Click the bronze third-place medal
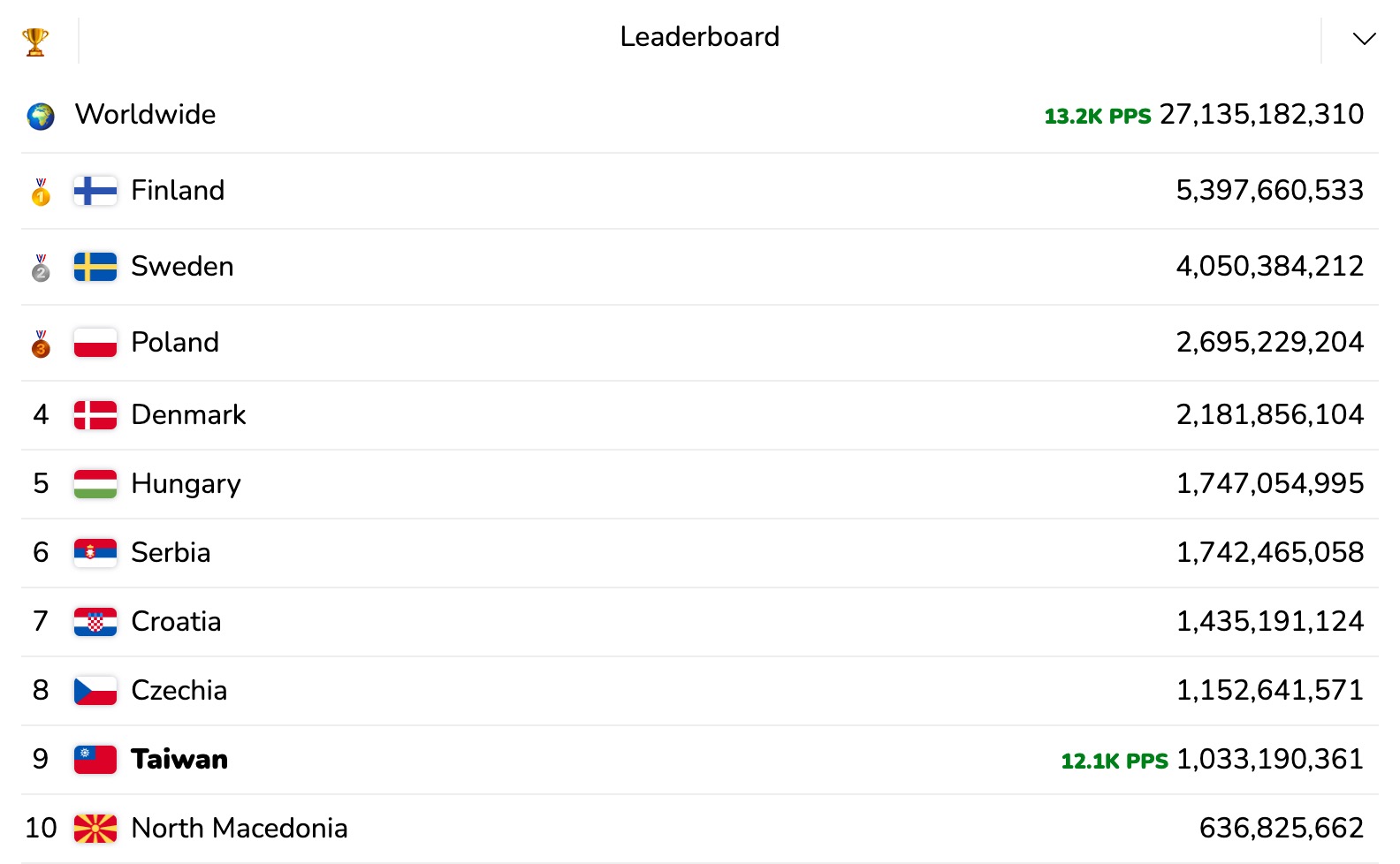Image resolution: width=1400 pixels, height=864 pixels. pos(41,344)
